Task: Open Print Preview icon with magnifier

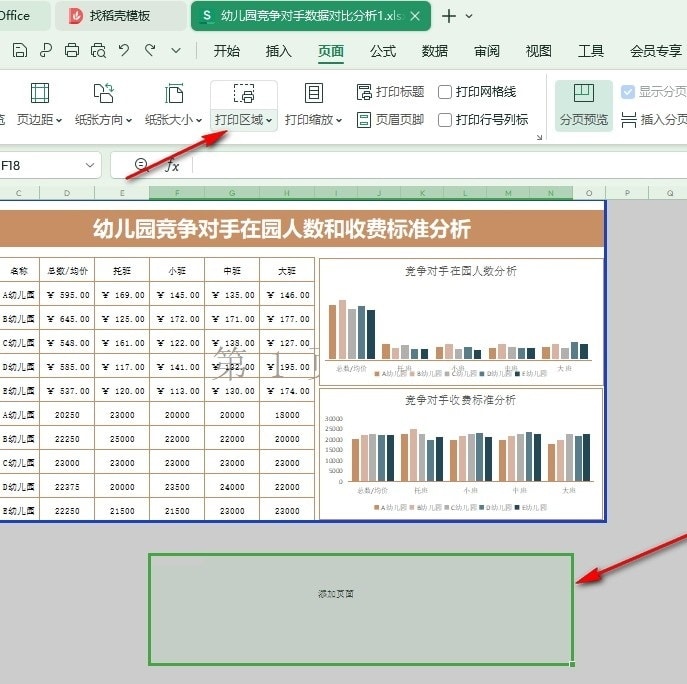Action: point(98,51)
